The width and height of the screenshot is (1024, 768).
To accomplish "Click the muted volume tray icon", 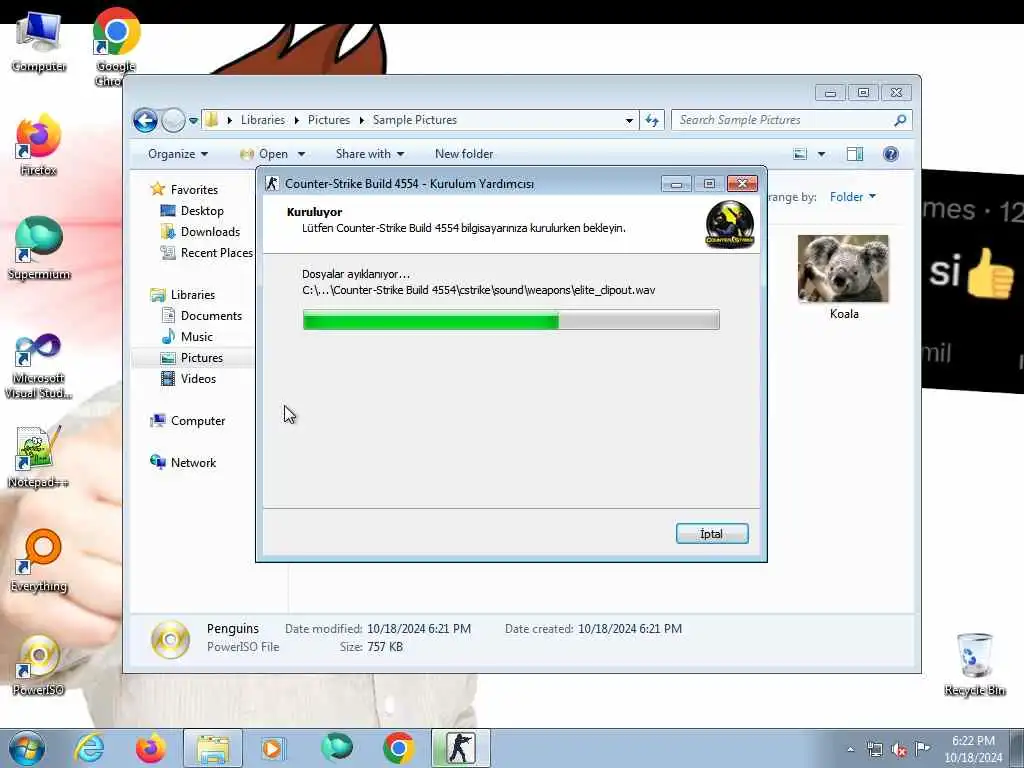I will [x=899, y=750].
